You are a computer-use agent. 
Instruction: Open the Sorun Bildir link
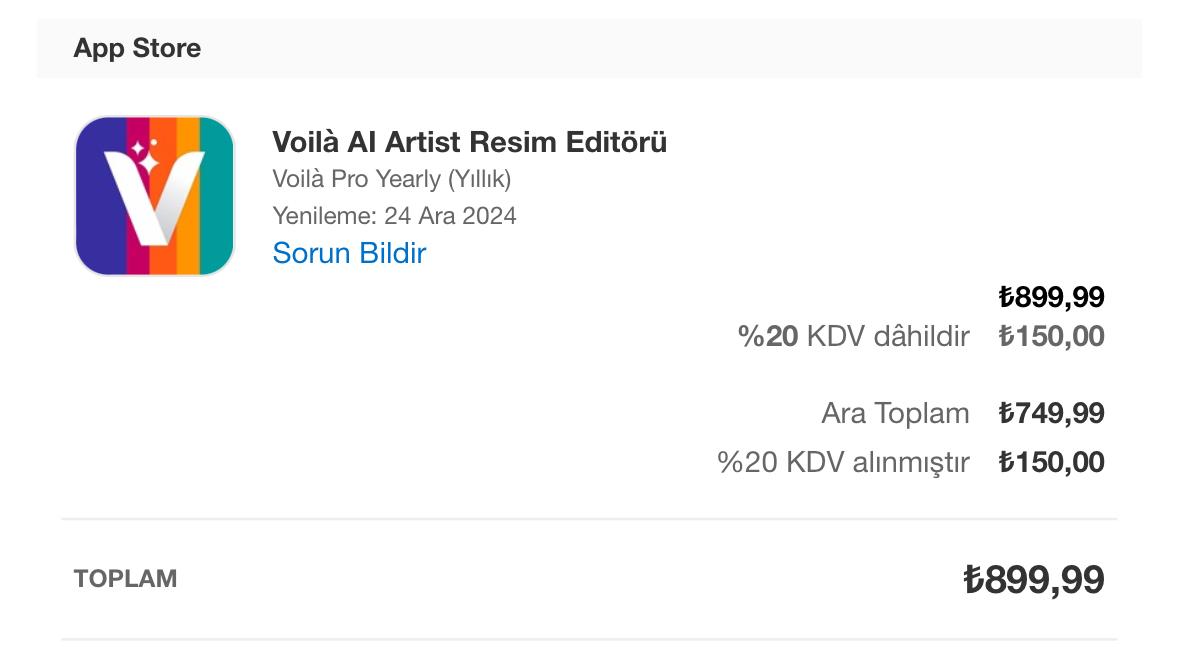[348, 253]
